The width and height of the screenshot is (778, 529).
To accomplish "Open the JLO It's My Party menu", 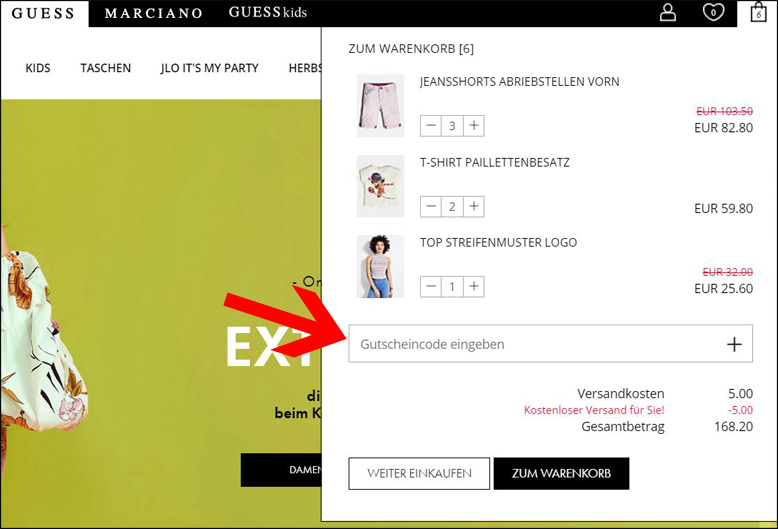I will click(x=209, y=68).
